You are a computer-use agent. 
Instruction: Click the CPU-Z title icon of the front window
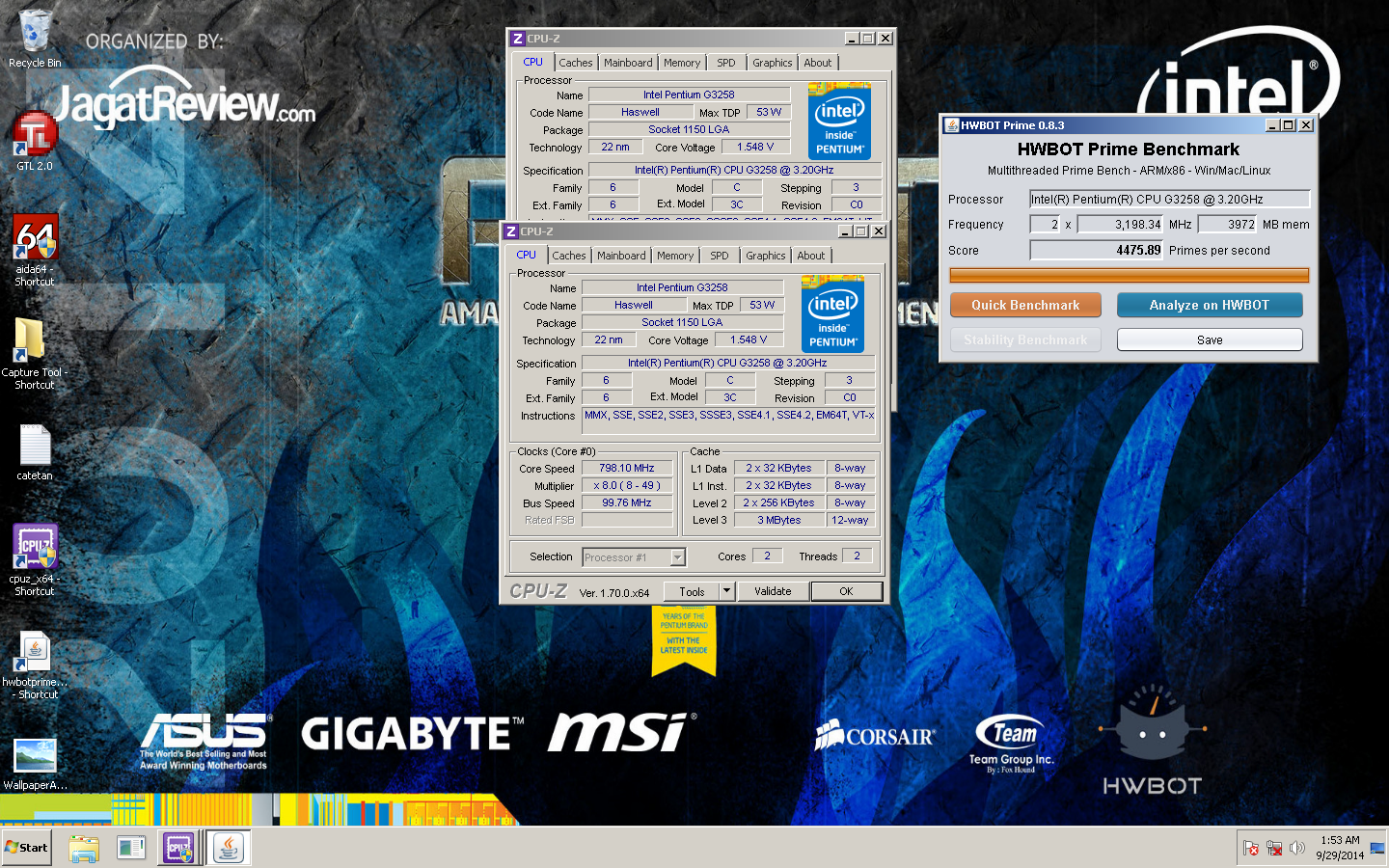coord(511,231)
